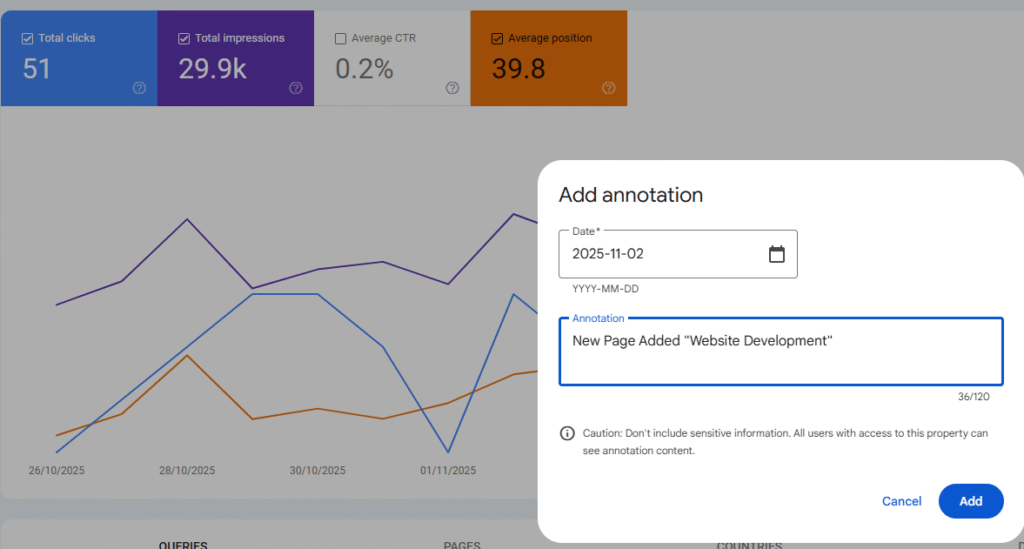Open the Pages tab
This screenshot has height=549, width=1024.
click(x=462, y=545)
